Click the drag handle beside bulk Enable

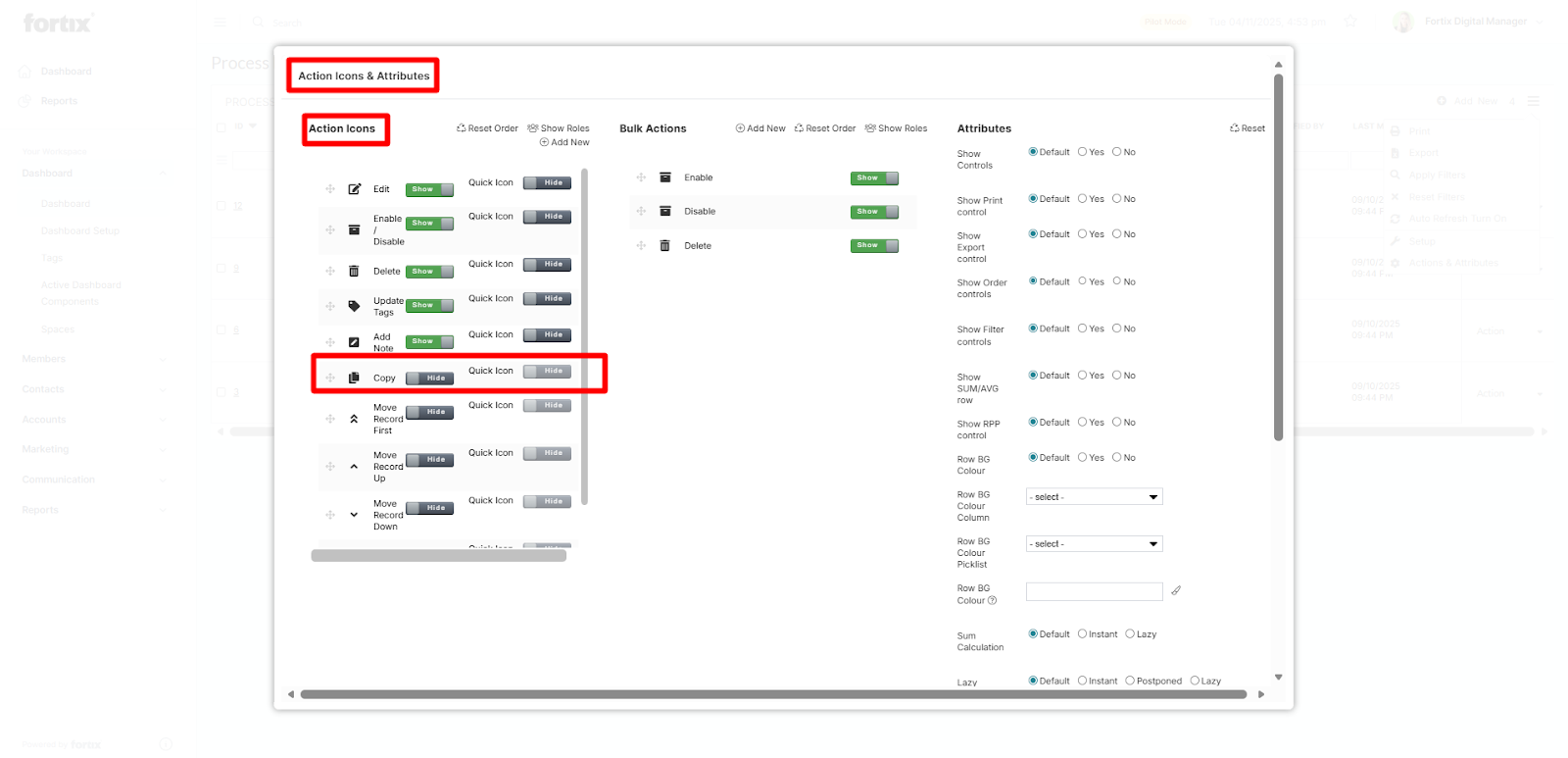(641, 177)
